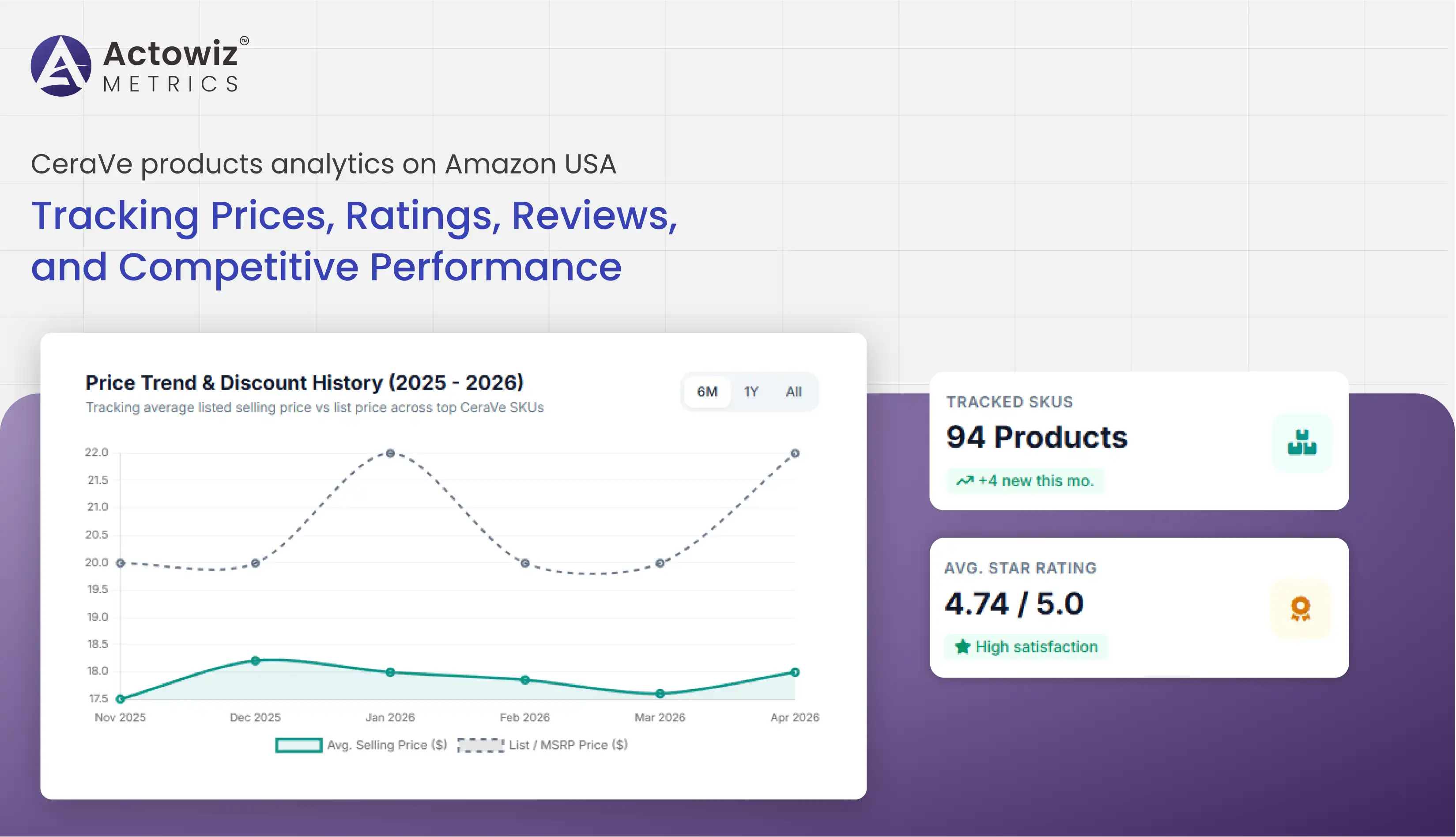
Task: Click 'List / MSRP Price ($)' legend text
Action: pos(569,745)
